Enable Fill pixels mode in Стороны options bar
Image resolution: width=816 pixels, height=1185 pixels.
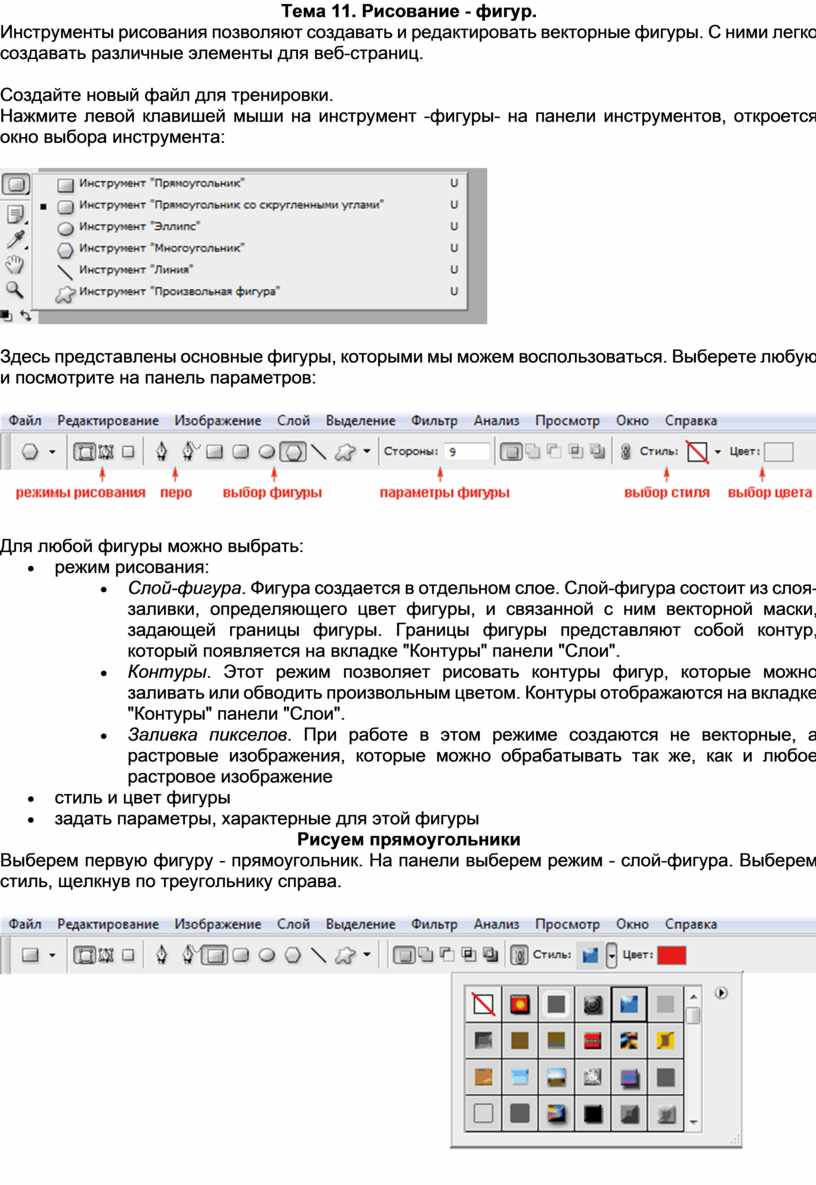coord(128,452)
